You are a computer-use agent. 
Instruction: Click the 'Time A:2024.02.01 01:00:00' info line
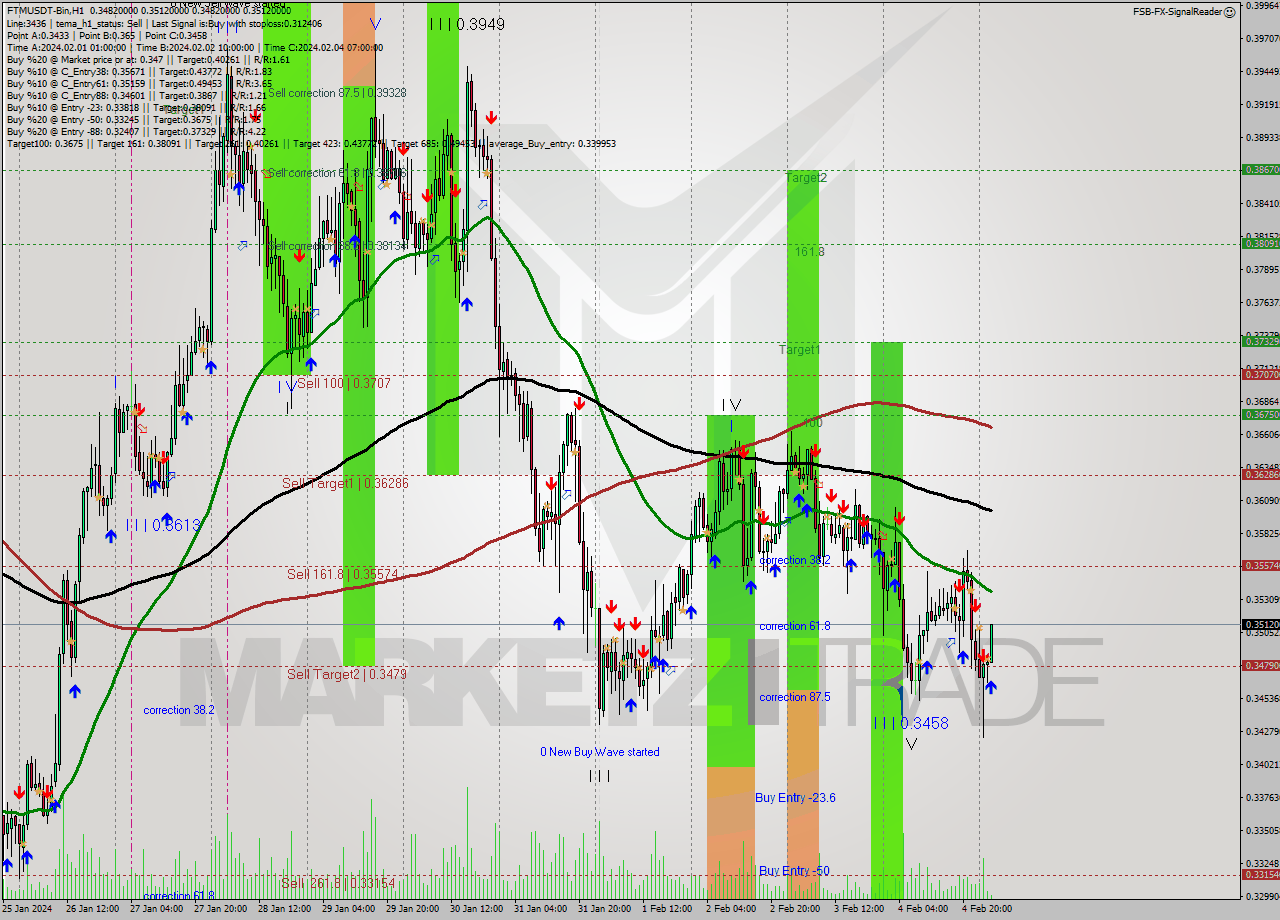195,47
